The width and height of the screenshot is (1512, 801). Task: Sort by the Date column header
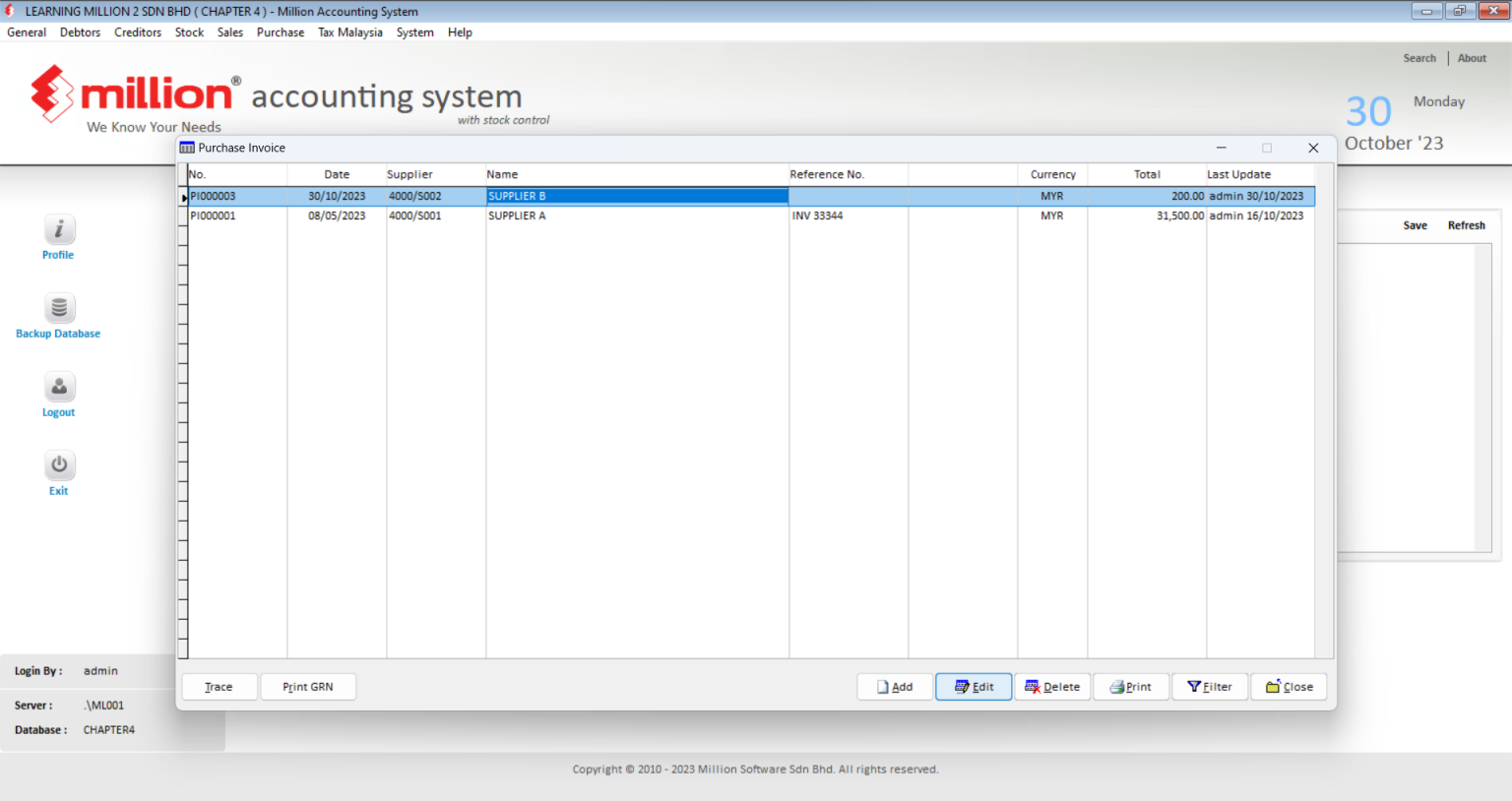pos(337,174)
